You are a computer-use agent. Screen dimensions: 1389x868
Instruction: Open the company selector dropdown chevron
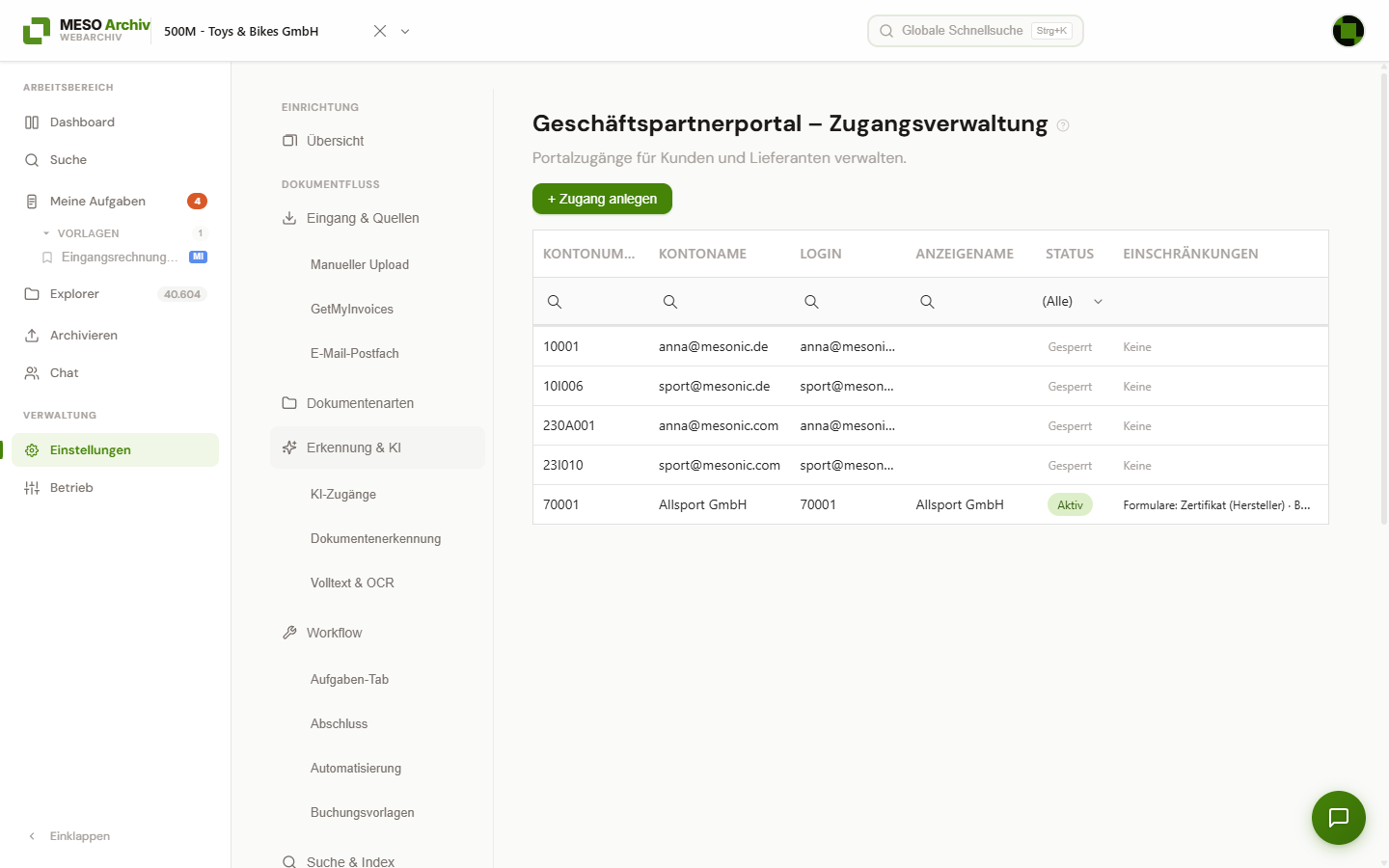[x=405, y=31]
